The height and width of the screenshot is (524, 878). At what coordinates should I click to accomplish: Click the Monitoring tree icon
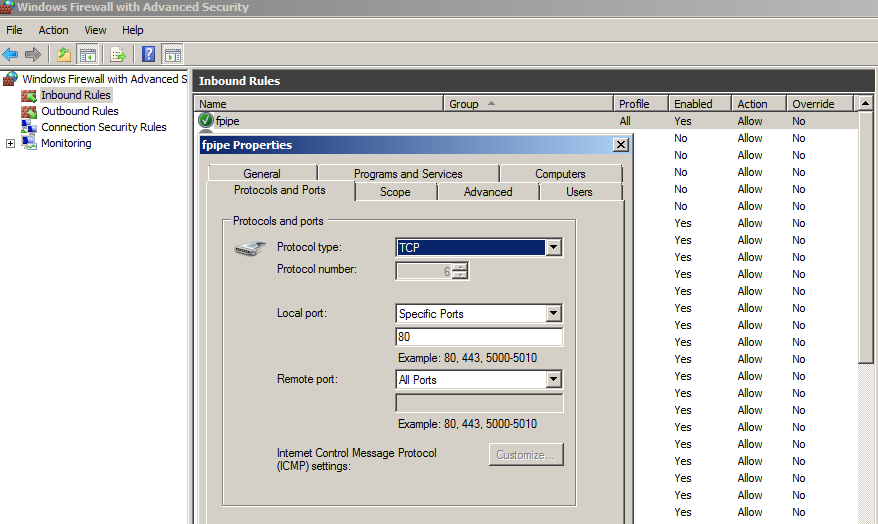(29, 143)
